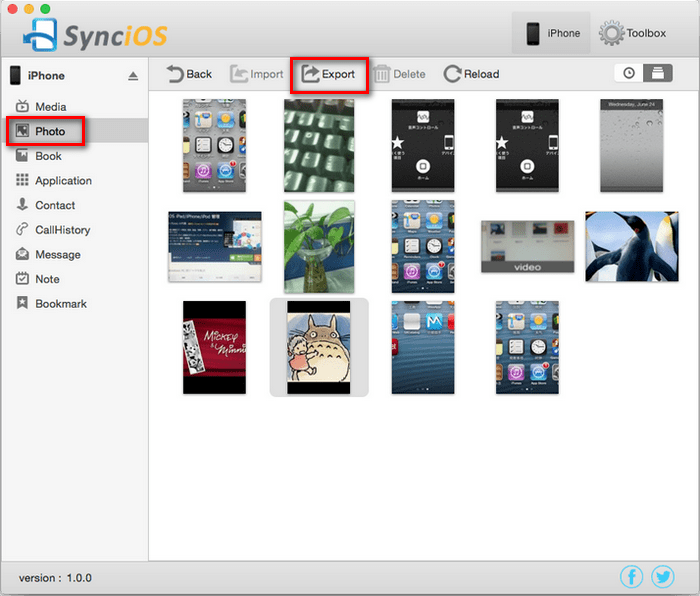
Task: Switch to the album view toggle
Action: (657, 73)
